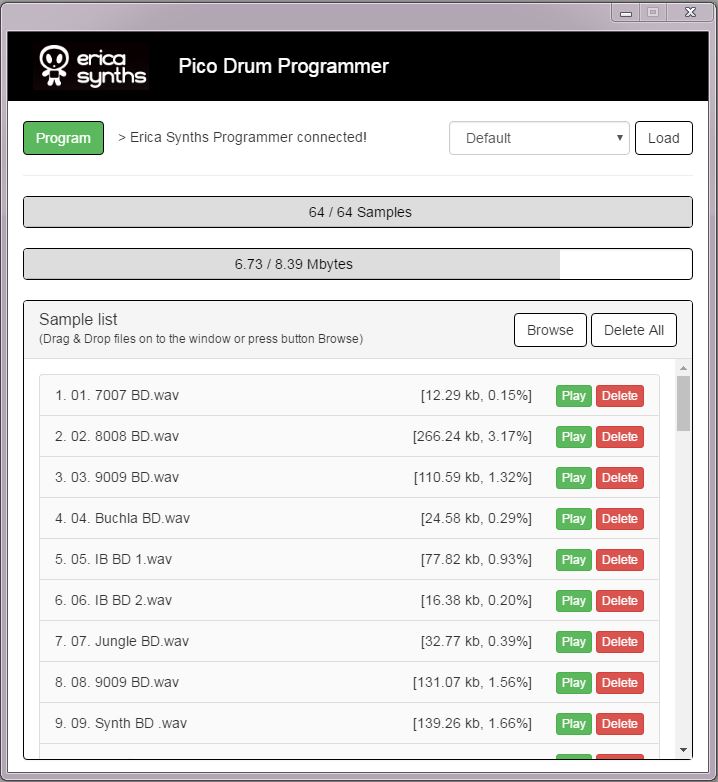718x782 pixels.
Task: Click the sample list scrollbar up arrow
Action: click(684, 368)
